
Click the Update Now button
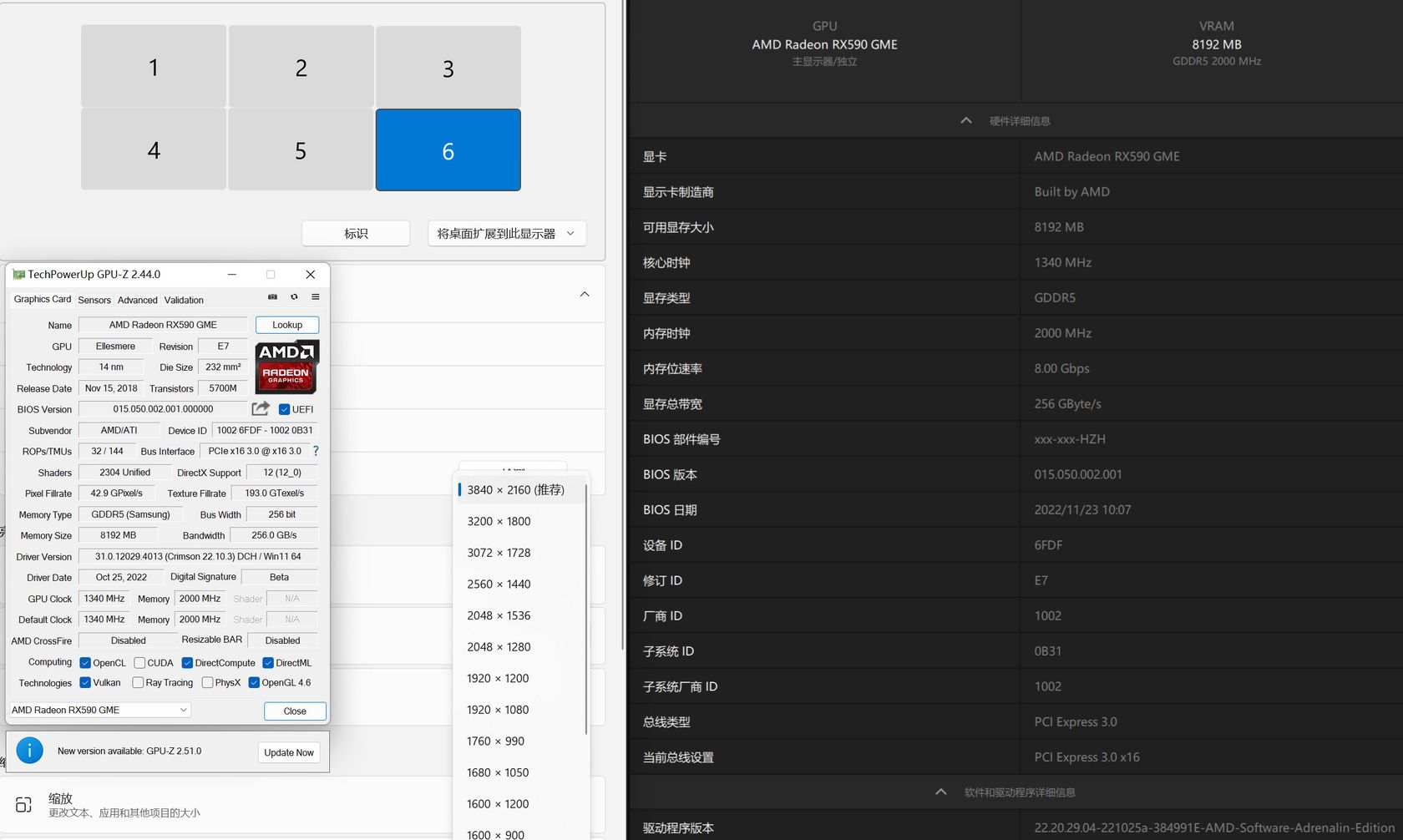coord(289,752)
